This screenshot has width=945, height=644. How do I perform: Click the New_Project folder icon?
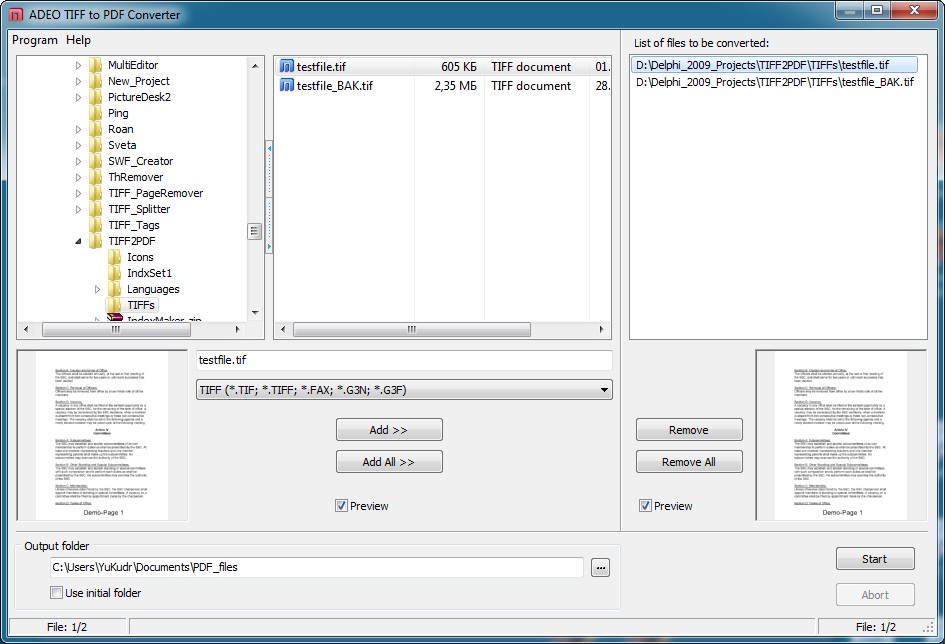[x=95, y=81]
